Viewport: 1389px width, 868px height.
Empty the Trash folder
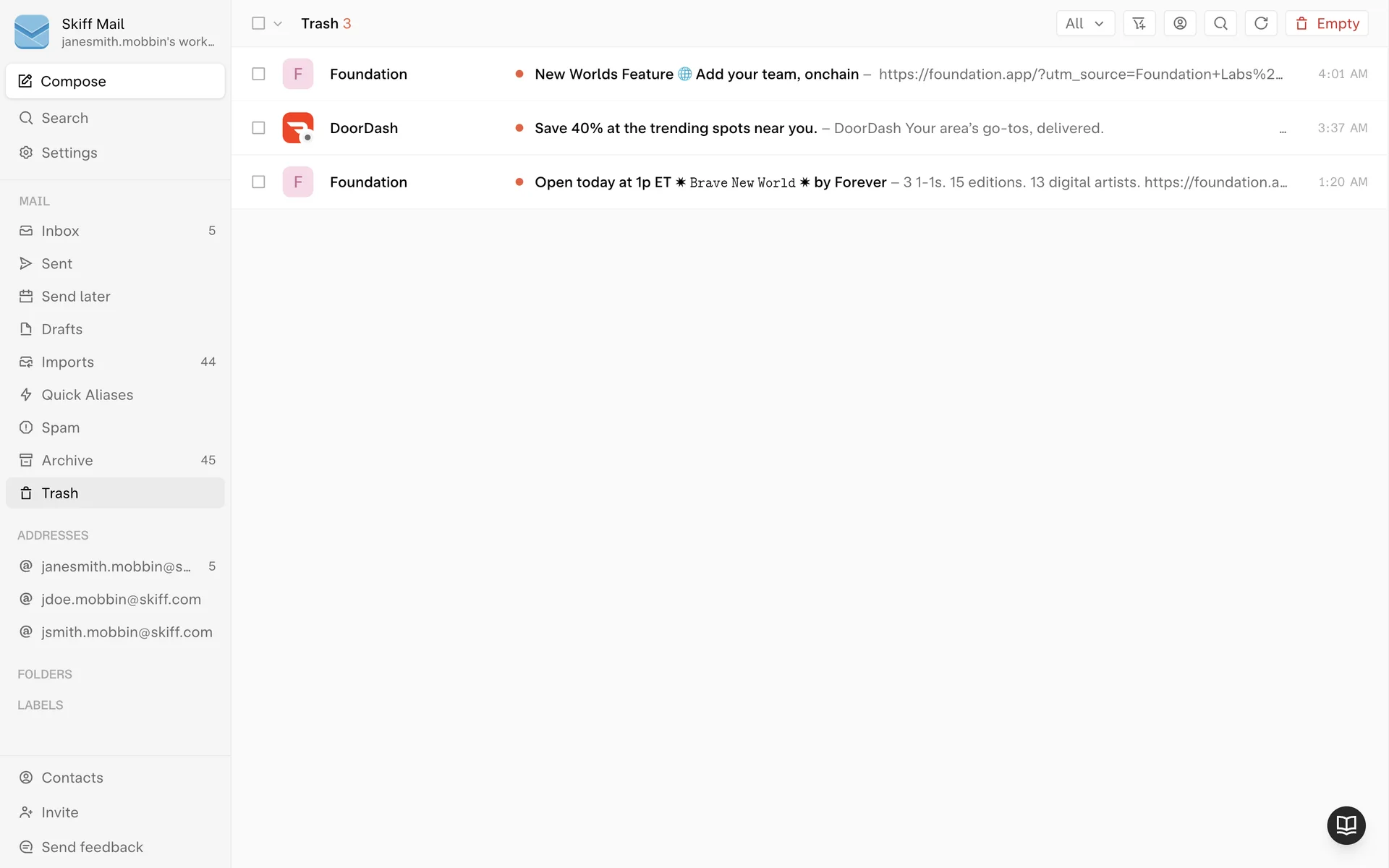click(1326, 23)
